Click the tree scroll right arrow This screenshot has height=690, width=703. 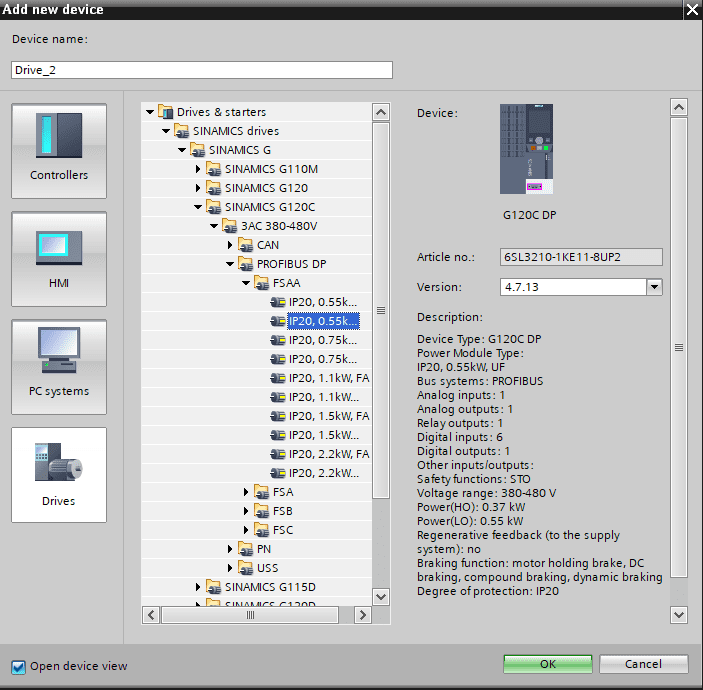[363, 615]
